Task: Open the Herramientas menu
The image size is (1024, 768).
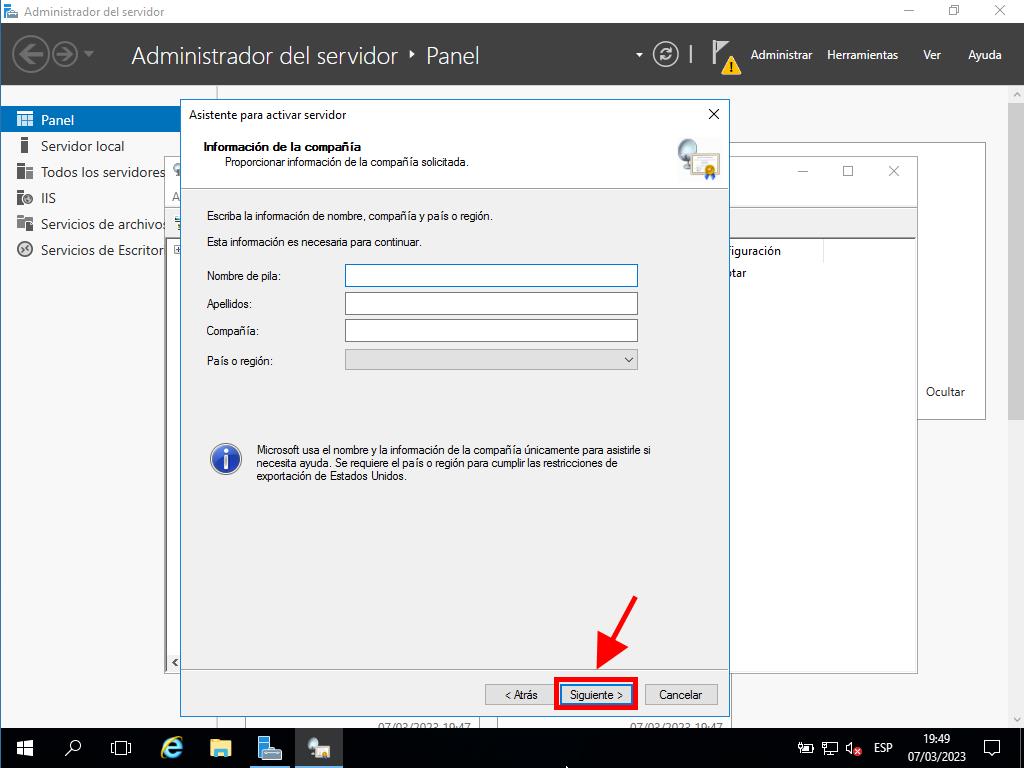Action: point(862,55)
